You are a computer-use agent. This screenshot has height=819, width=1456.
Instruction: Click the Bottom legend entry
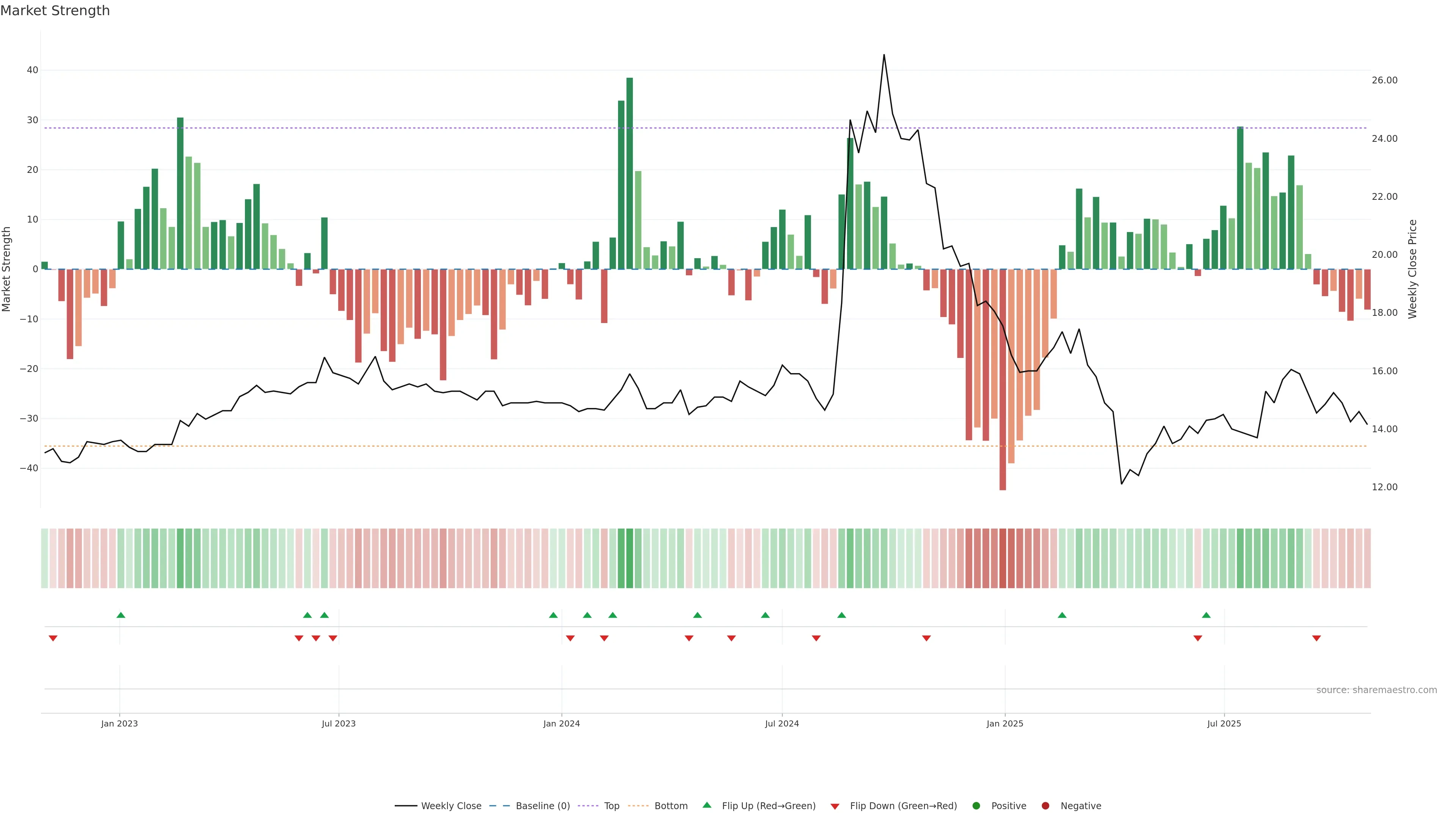point(670,806)
